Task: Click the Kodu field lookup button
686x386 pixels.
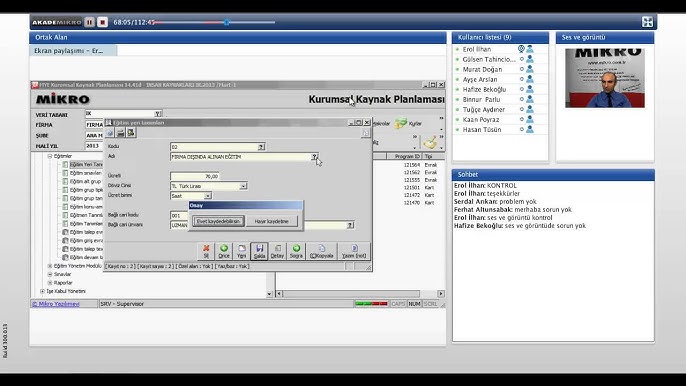Action: click(261, 147)
